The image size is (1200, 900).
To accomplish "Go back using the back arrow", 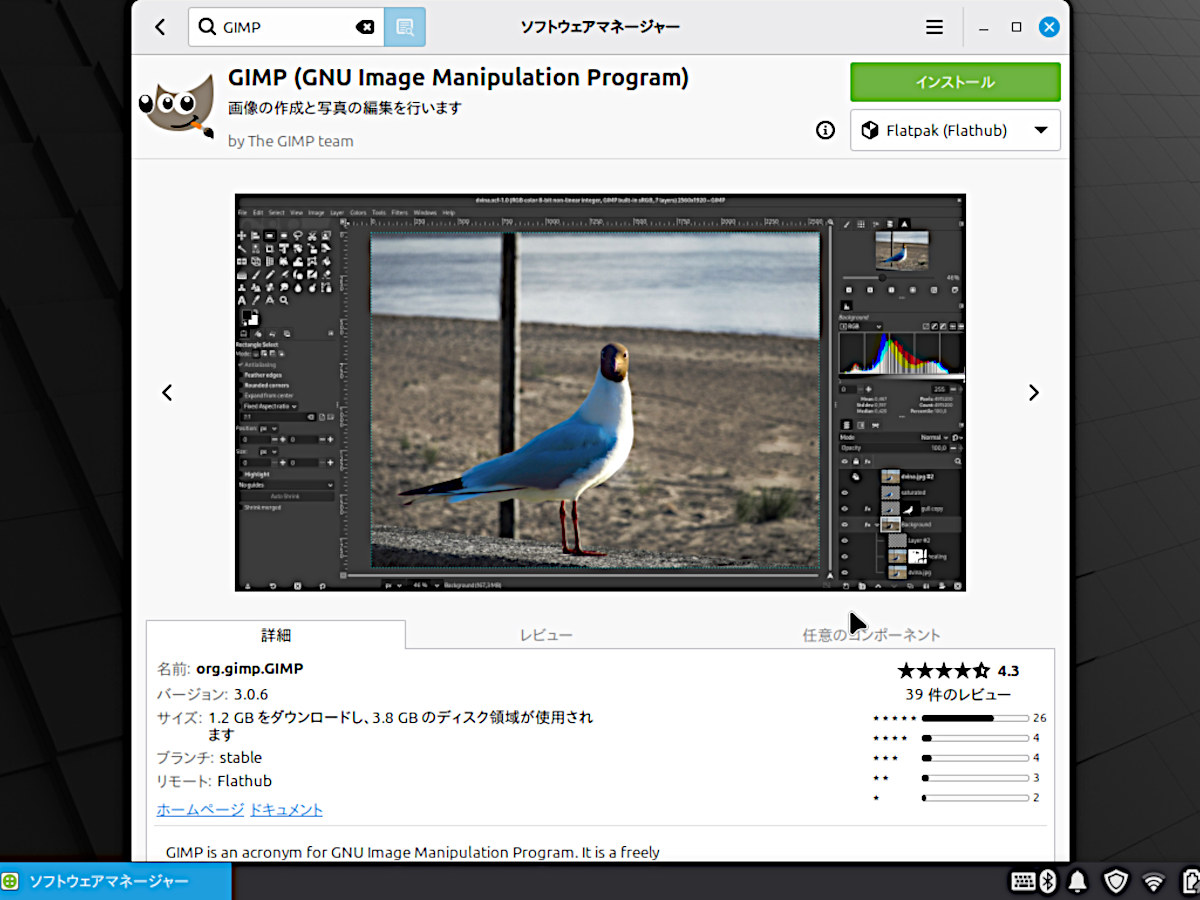I will [x=160, y=28].
